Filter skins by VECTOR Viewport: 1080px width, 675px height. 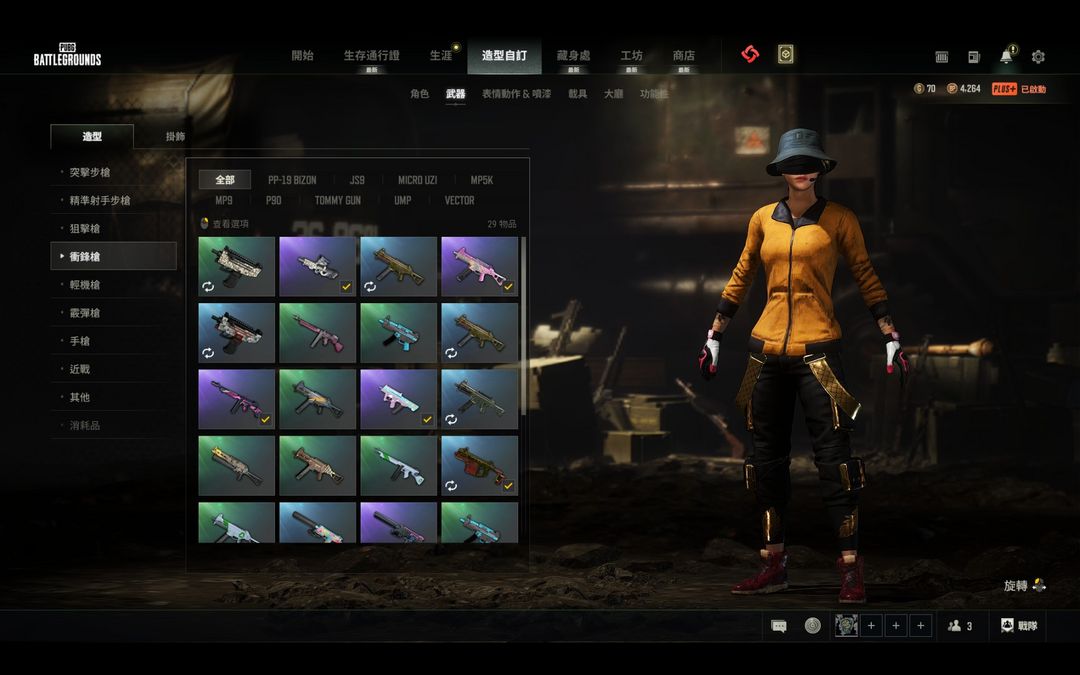(x=459, y=200)
